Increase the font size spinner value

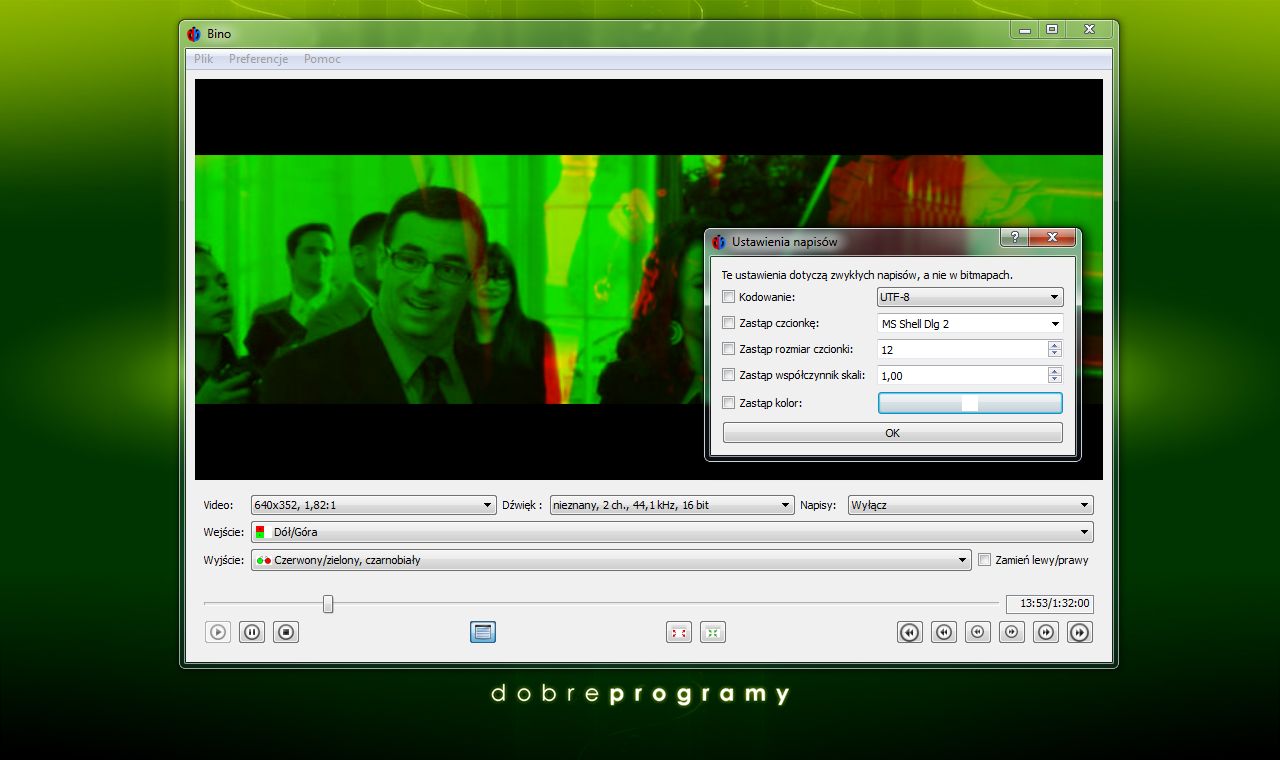point(1054,345)
